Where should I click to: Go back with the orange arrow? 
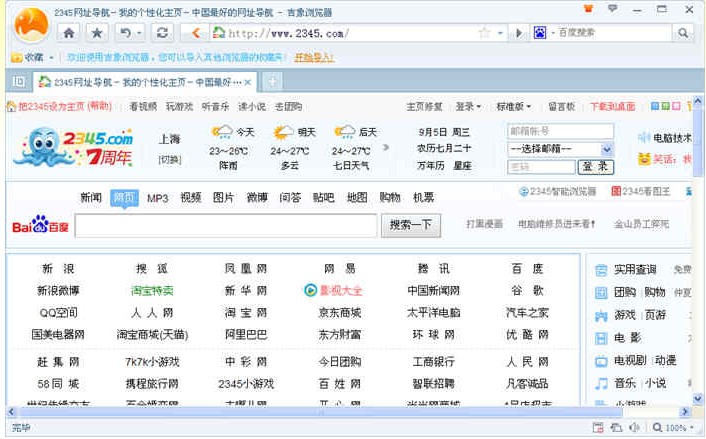[x=196, y=33]
